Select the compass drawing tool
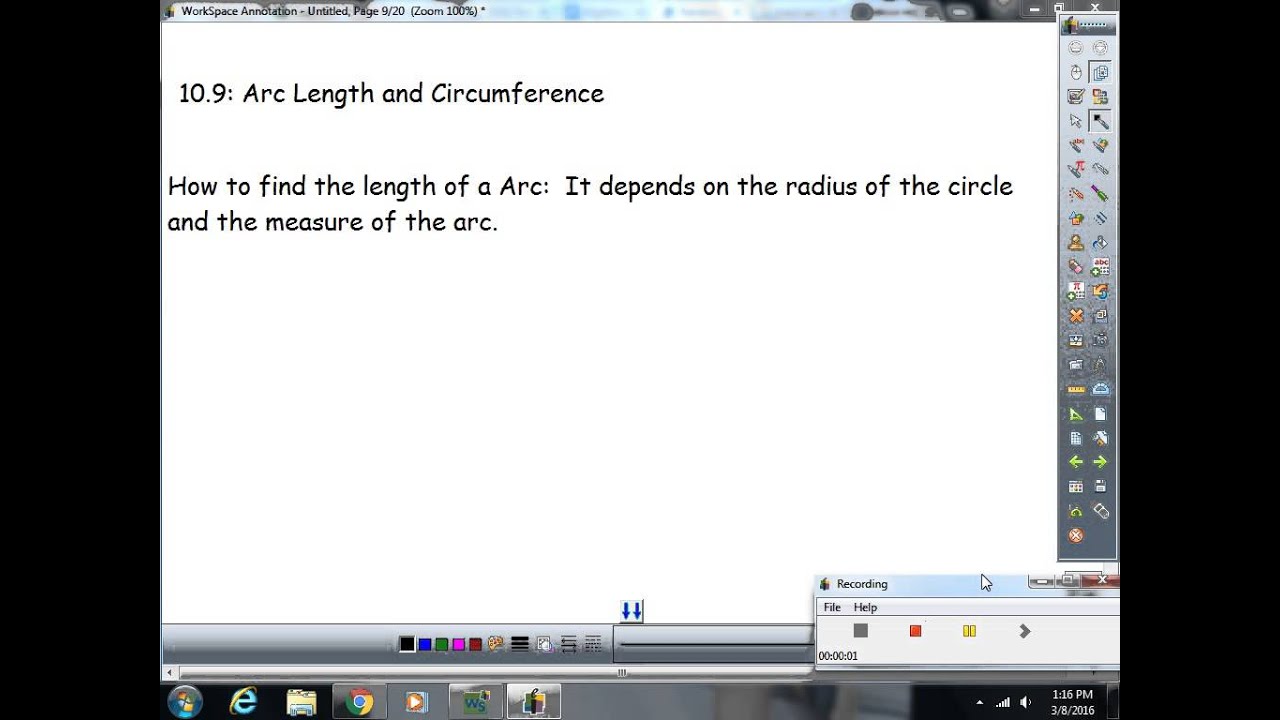The image size is (1280, 720). tap(1100, 365)
